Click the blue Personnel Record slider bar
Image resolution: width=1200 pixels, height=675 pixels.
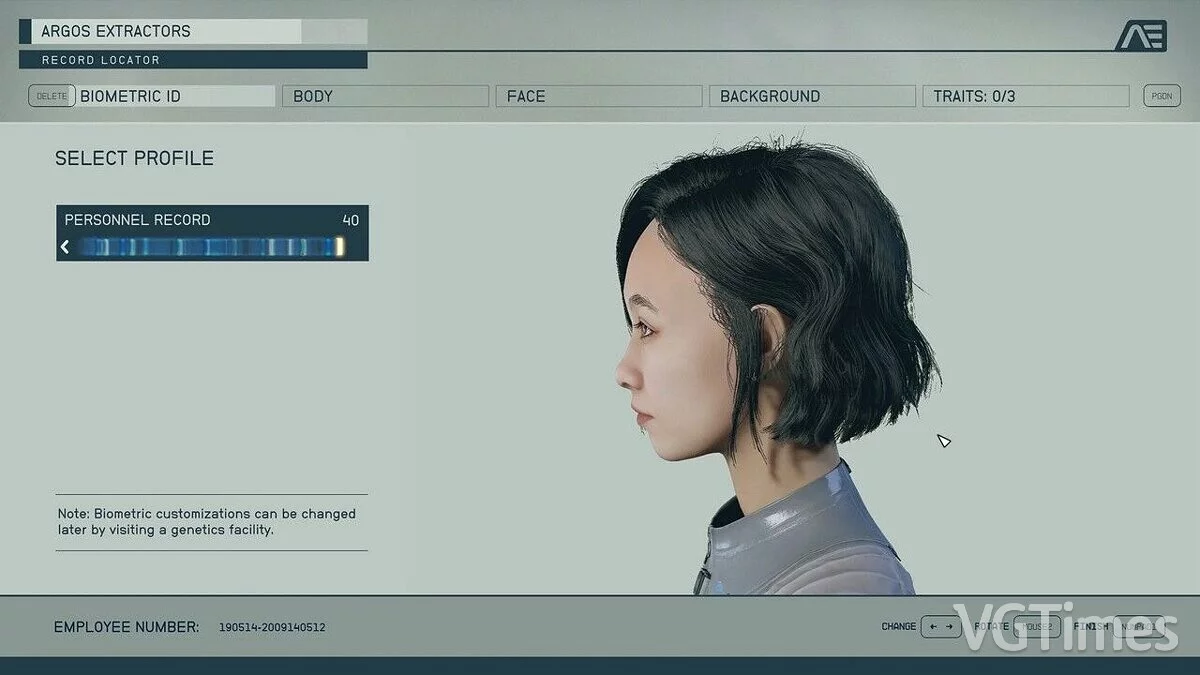210,246
